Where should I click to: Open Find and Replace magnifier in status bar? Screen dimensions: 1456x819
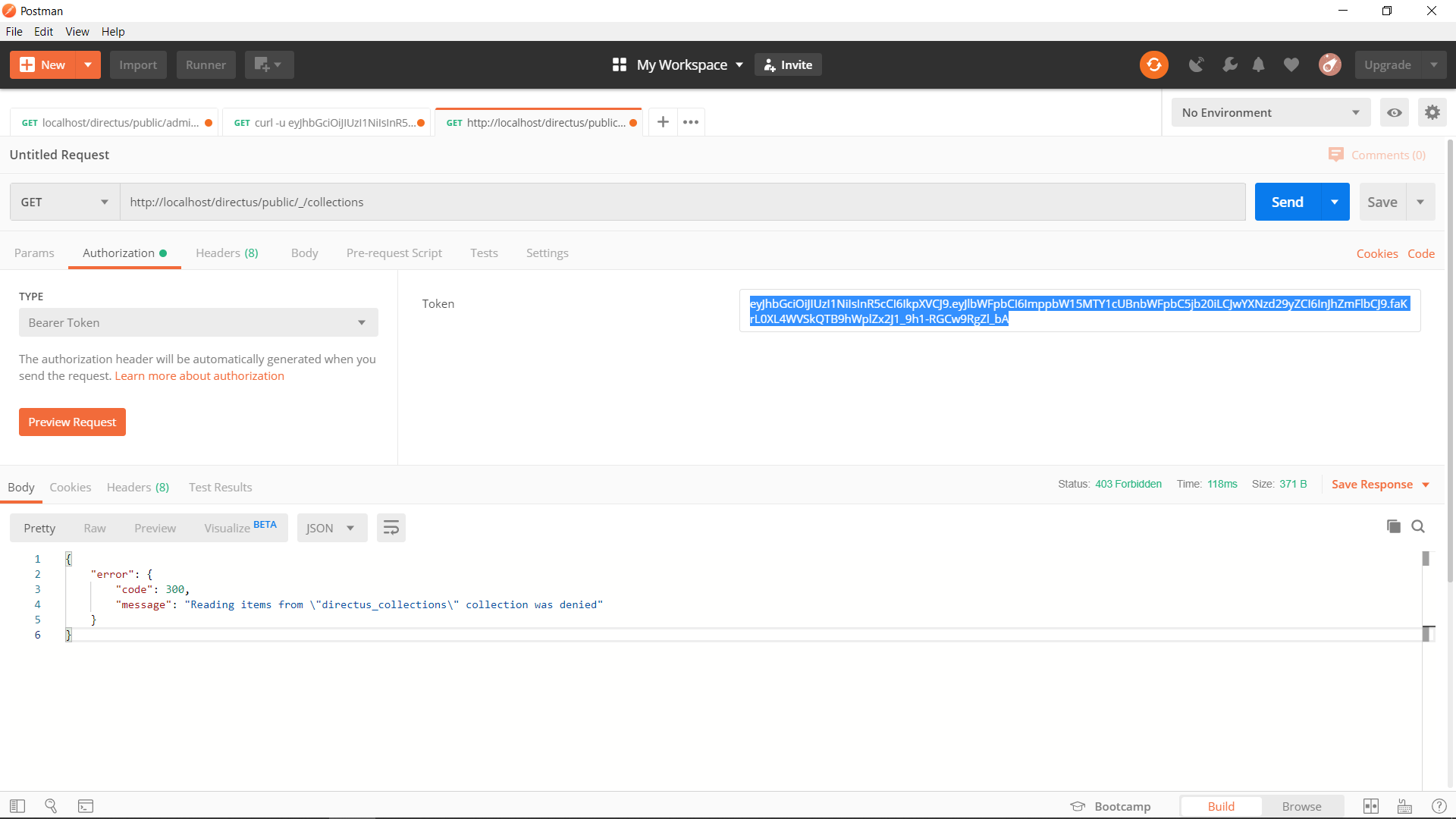point(51,805)
